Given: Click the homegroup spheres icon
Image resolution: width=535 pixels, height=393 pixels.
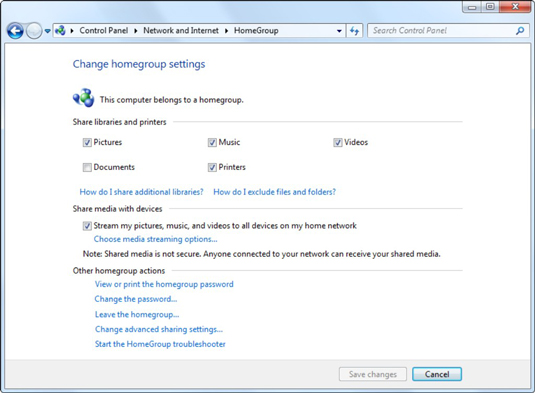Looking at the screenshot, I should click(83, 98).
